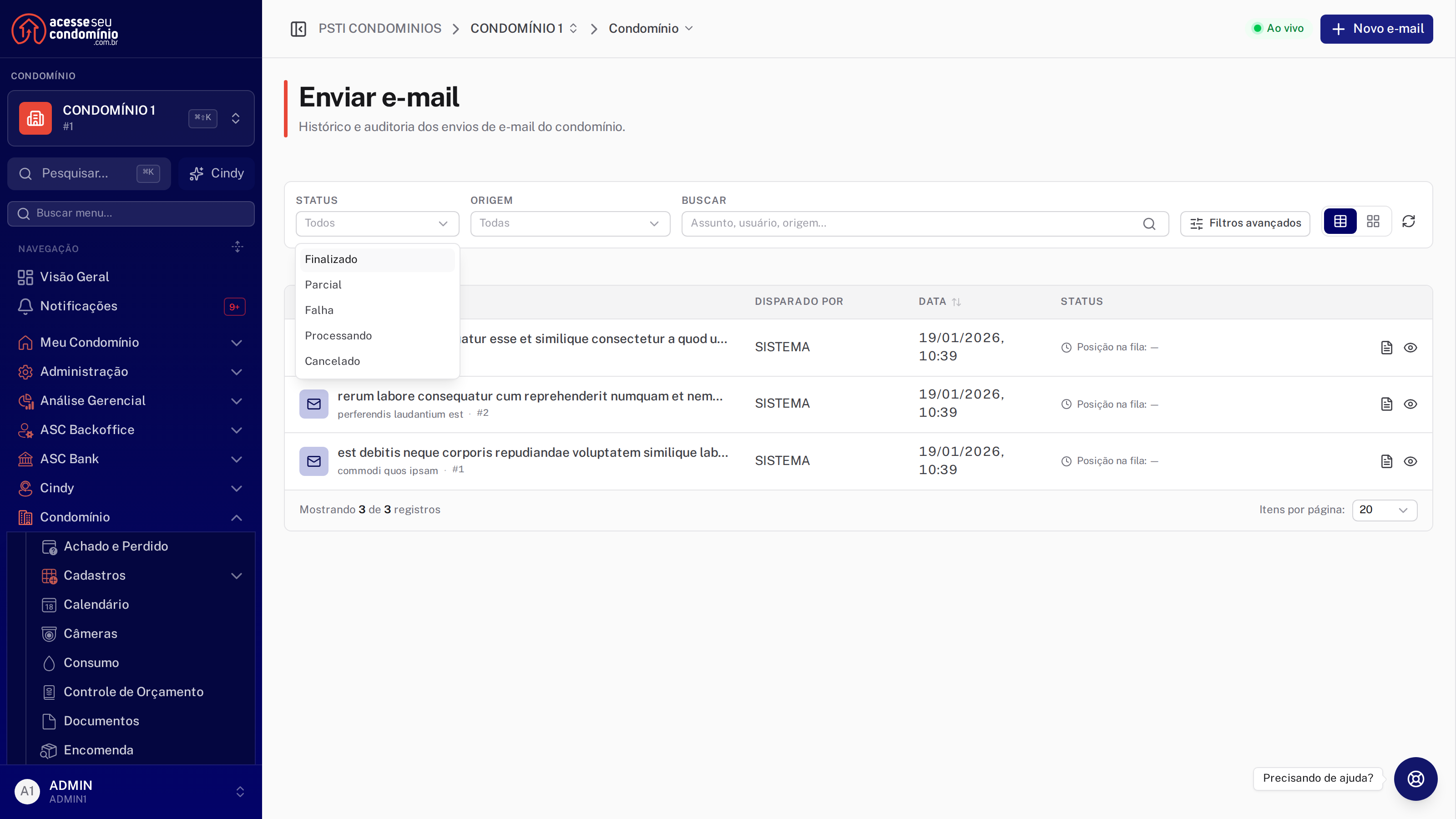The height and width of the screenshot is (819, 1456).
Task: Open the Origem dropdown showing Todas
Action: click(570, 224)
